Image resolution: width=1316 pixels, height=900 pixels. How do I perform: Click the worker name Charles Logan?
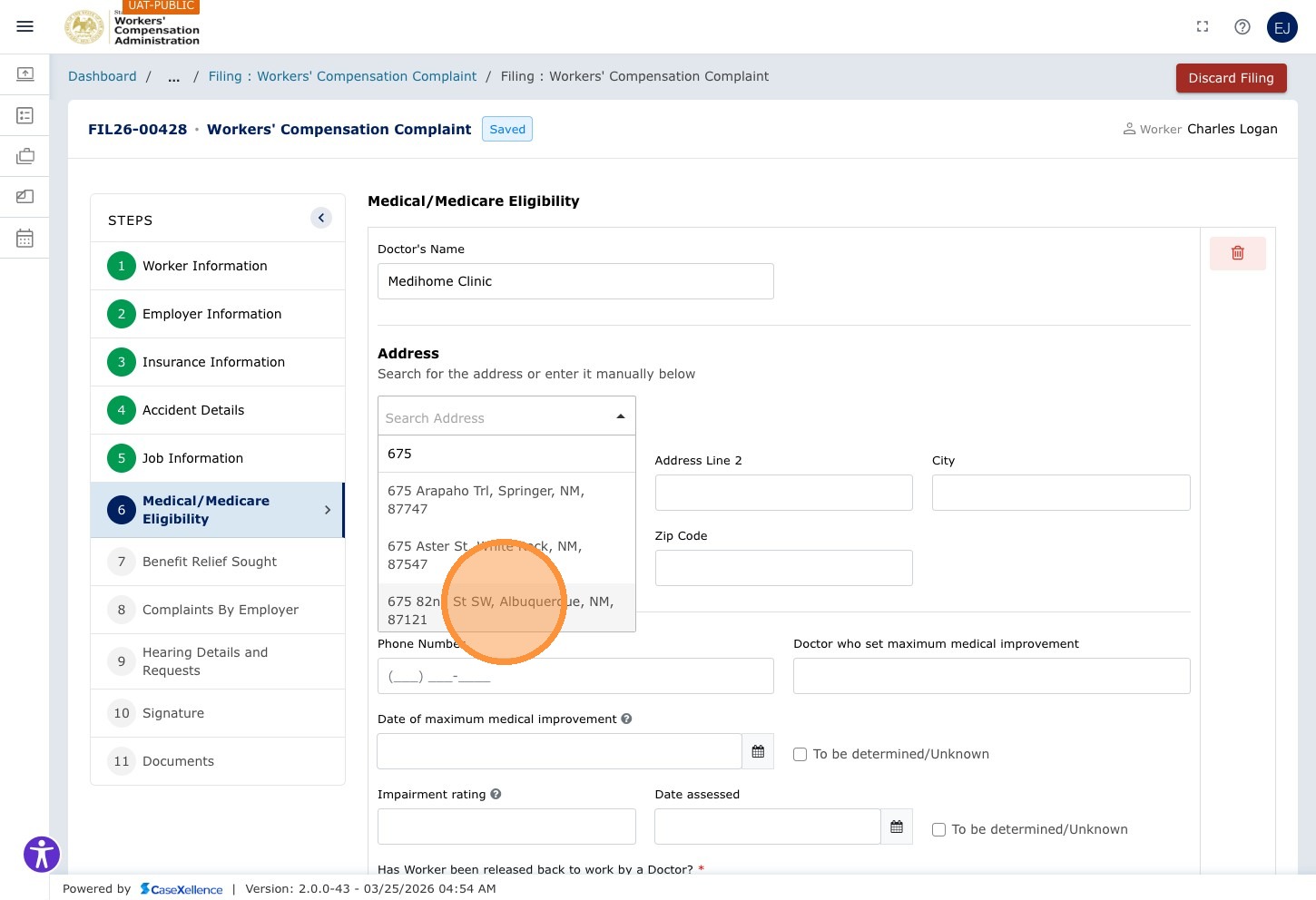1233,129
